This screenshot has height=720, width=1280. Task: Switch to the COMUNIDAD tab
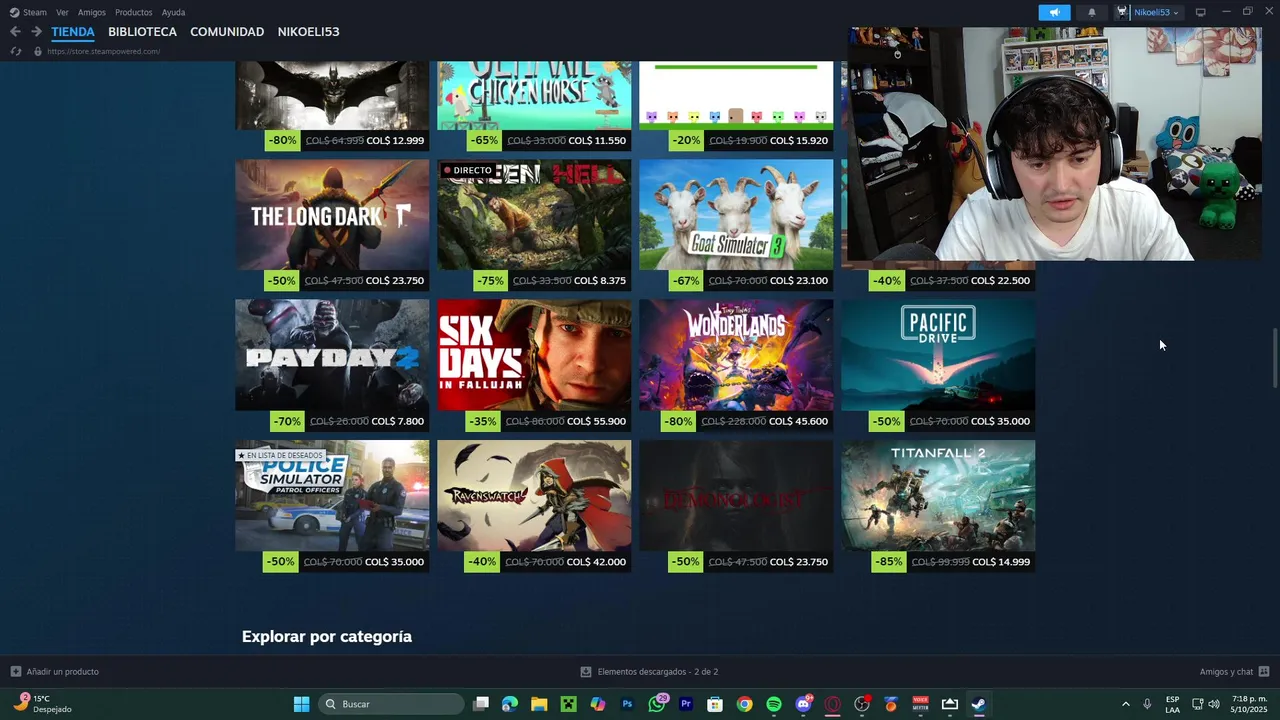[x=227, y=32]
